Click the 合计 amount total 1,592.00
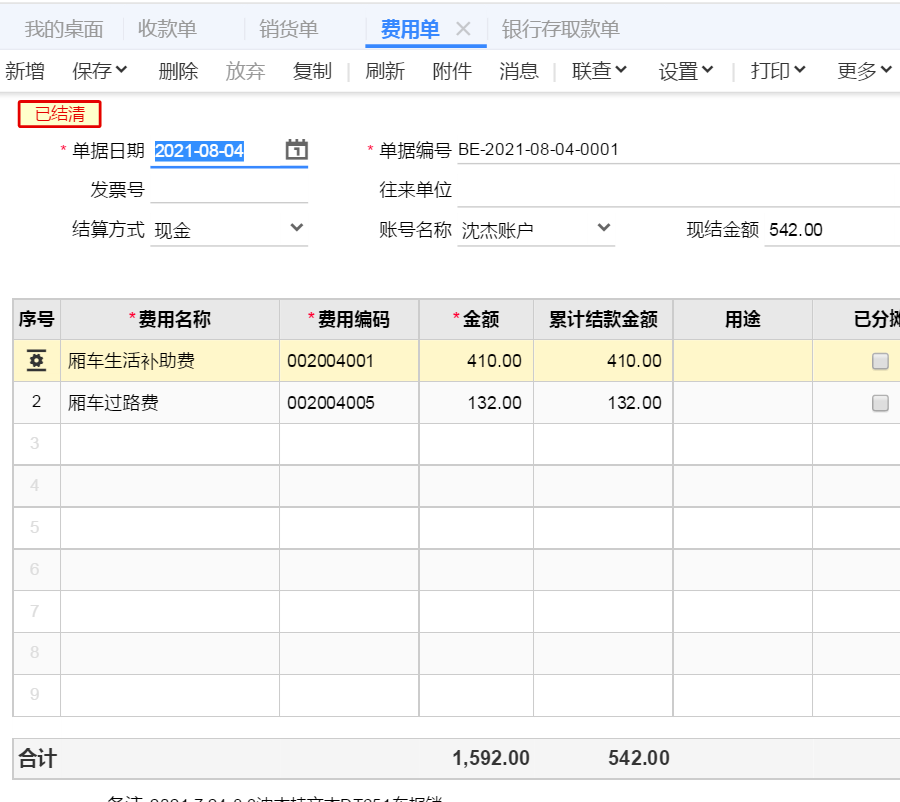 (491, 758)
